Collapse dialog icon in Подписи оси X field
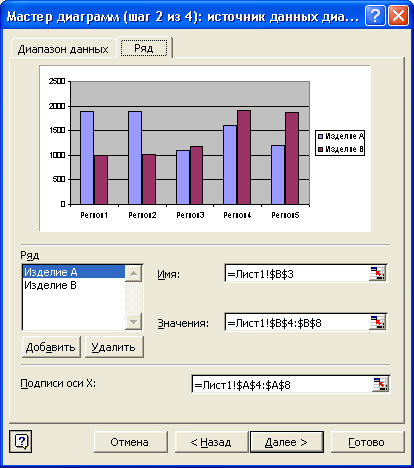Image resolution: width=414 pixels, height=468 pixels. click(381, 384)
